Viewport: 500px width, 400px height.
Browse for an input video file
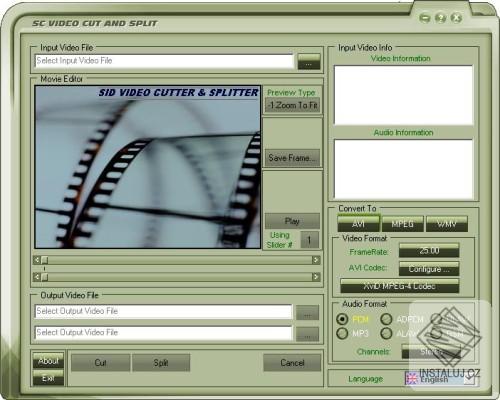[309, 62]
